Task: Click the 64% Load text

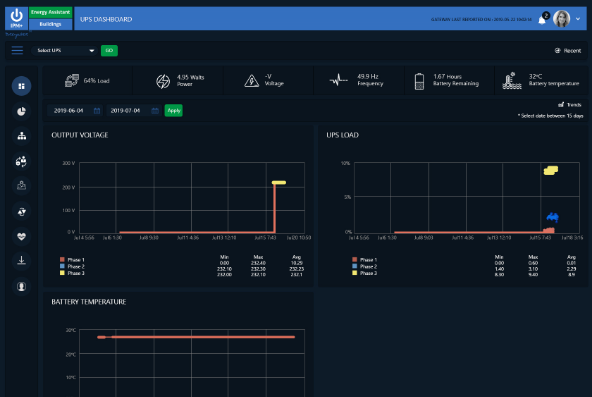Action: point(96,81)
